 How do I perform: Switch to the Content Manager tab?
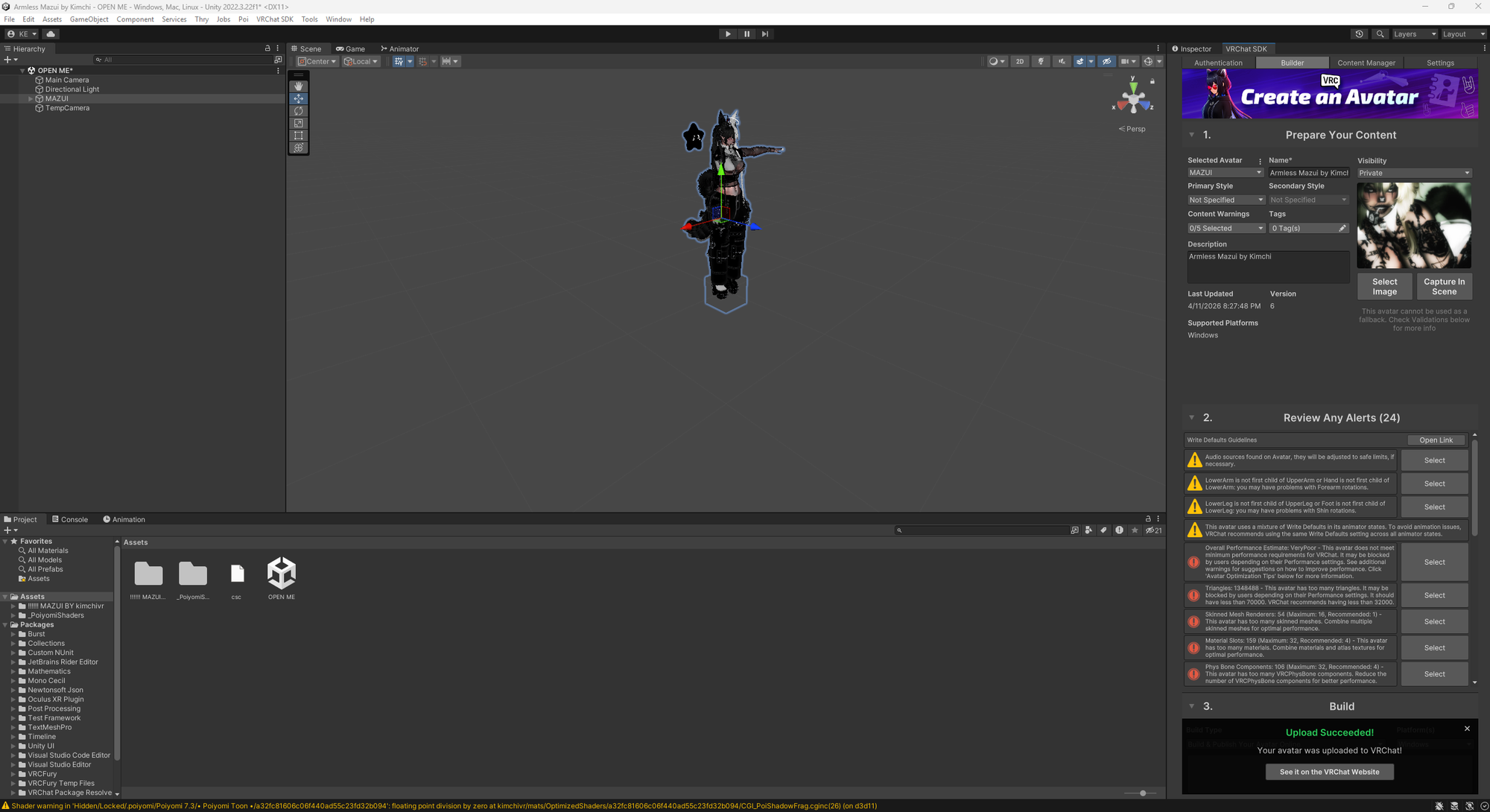(1366, 63)
